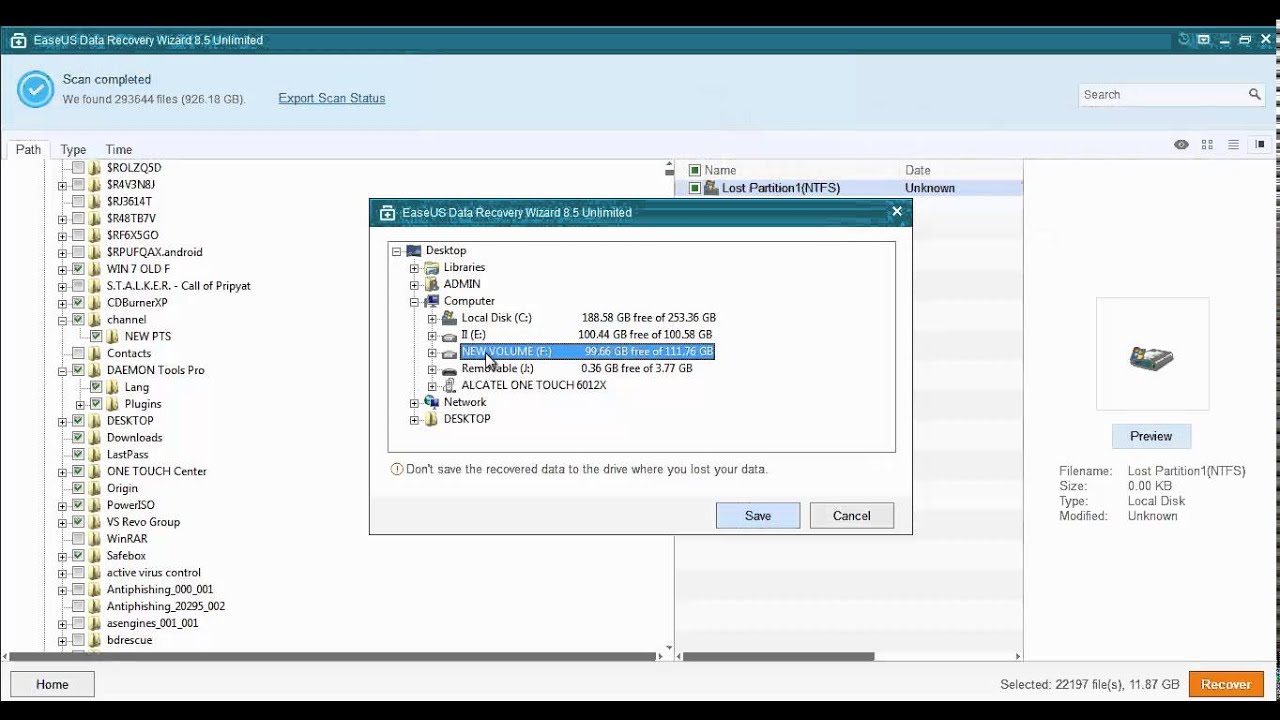The image size is (1280, 720).
Task: Click the PowerISO folder icon in tree
Action: 95,505
